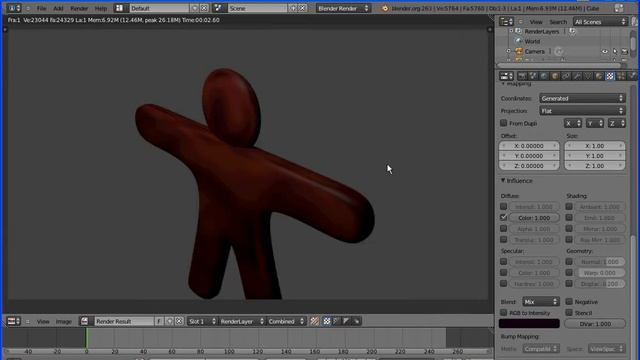Toggle Camera selectability cursor icon
The image size is (640, 360).
[615, 52]
